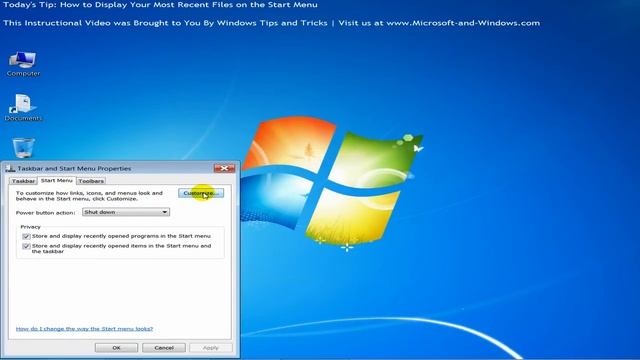
Task: Open the Power button action dropdown
Action: (x=126, y=212)
